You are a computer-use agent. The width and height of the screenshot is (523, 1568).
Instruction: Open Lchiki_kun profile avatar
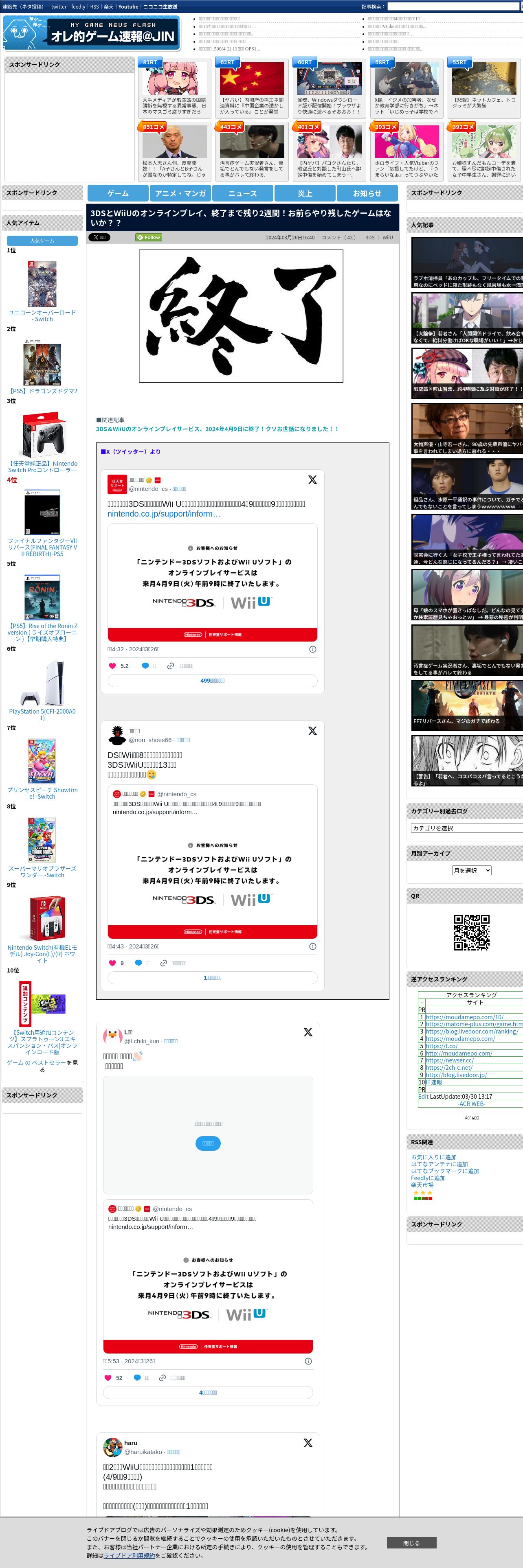pyautogui.click(x=113, y=1036)
